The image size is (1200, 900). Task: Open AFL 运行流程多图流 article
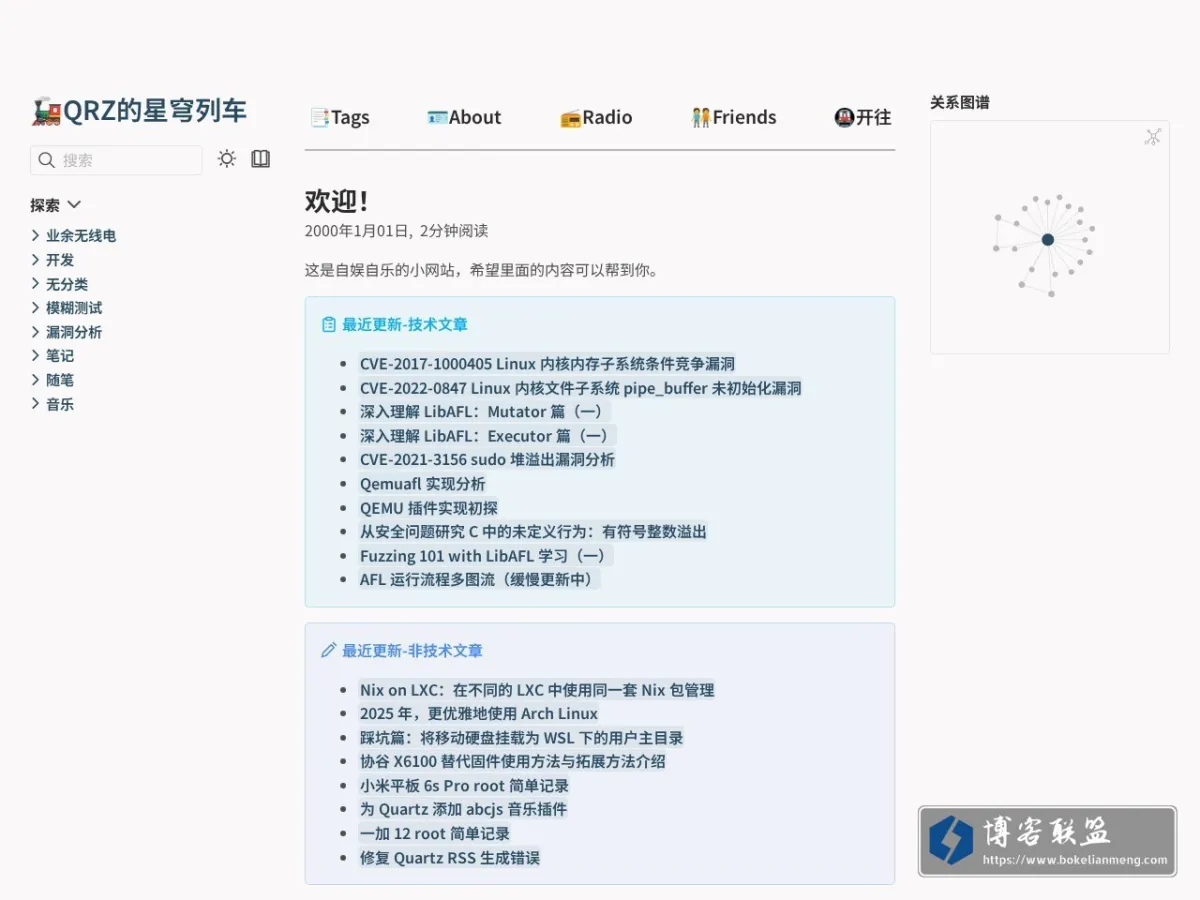(x=479, y=580)
